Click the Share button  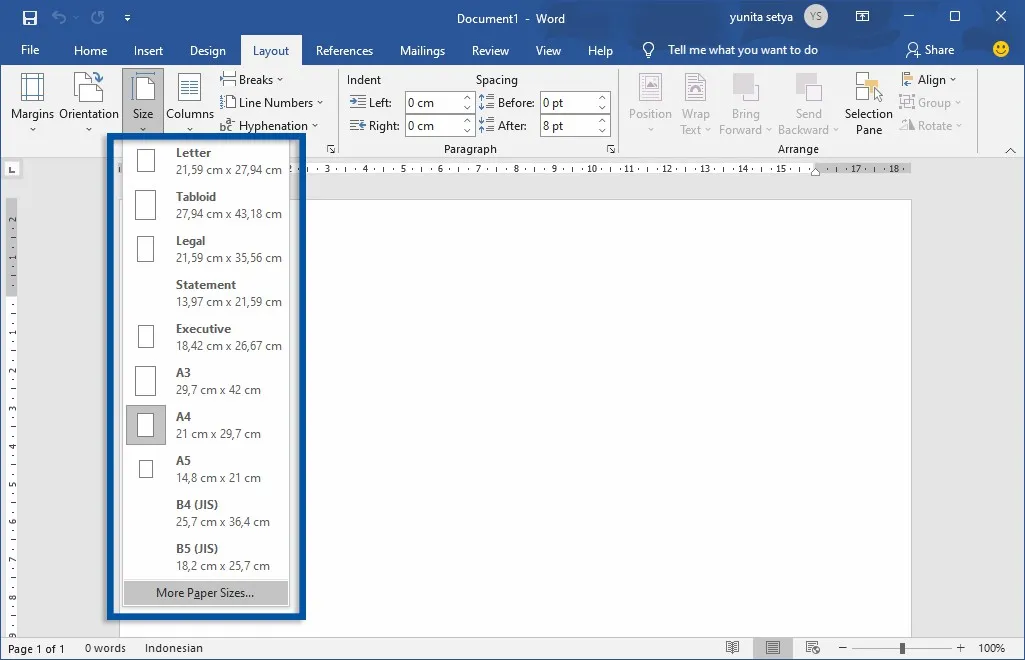coord(930,49)
